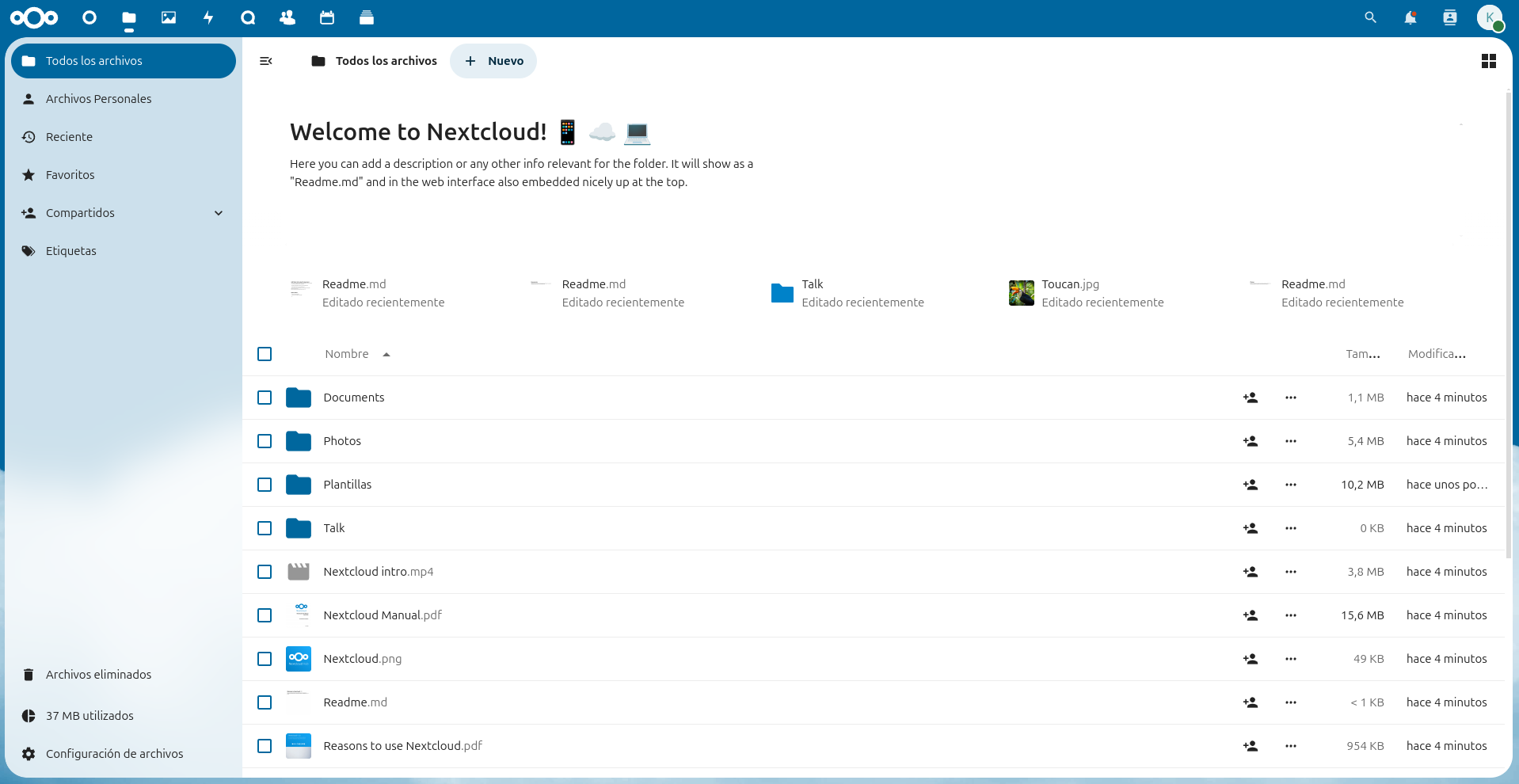Open actions menu for Talk folder

[x=1291, y=528]
